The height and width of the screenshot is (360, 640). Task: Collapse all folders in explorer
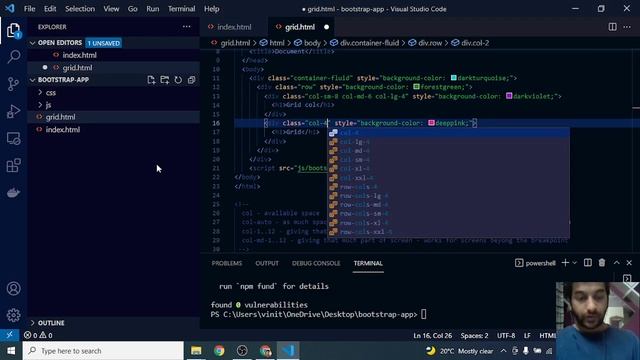pyautogui.click(x=191, y=80)
